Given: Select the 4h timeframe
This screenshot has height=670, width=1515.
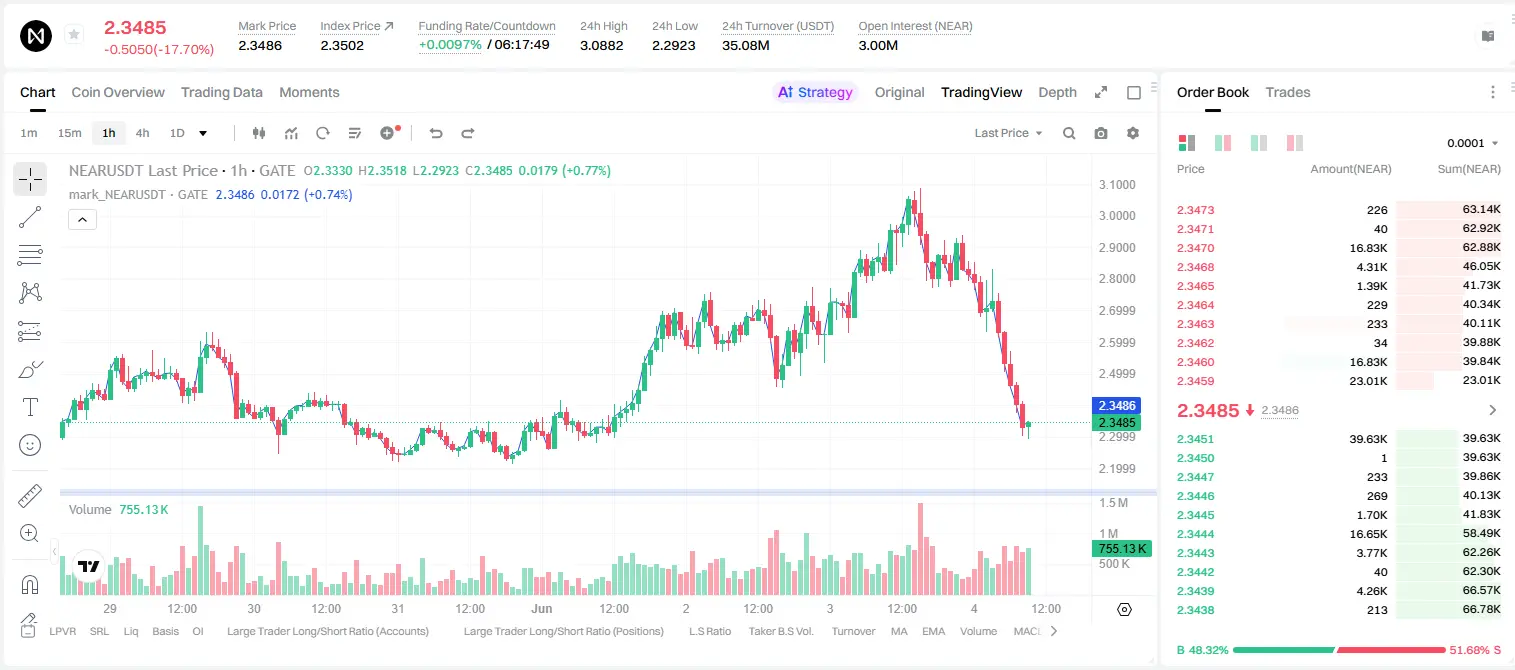Looking at the screenshot, I should 143,133.
